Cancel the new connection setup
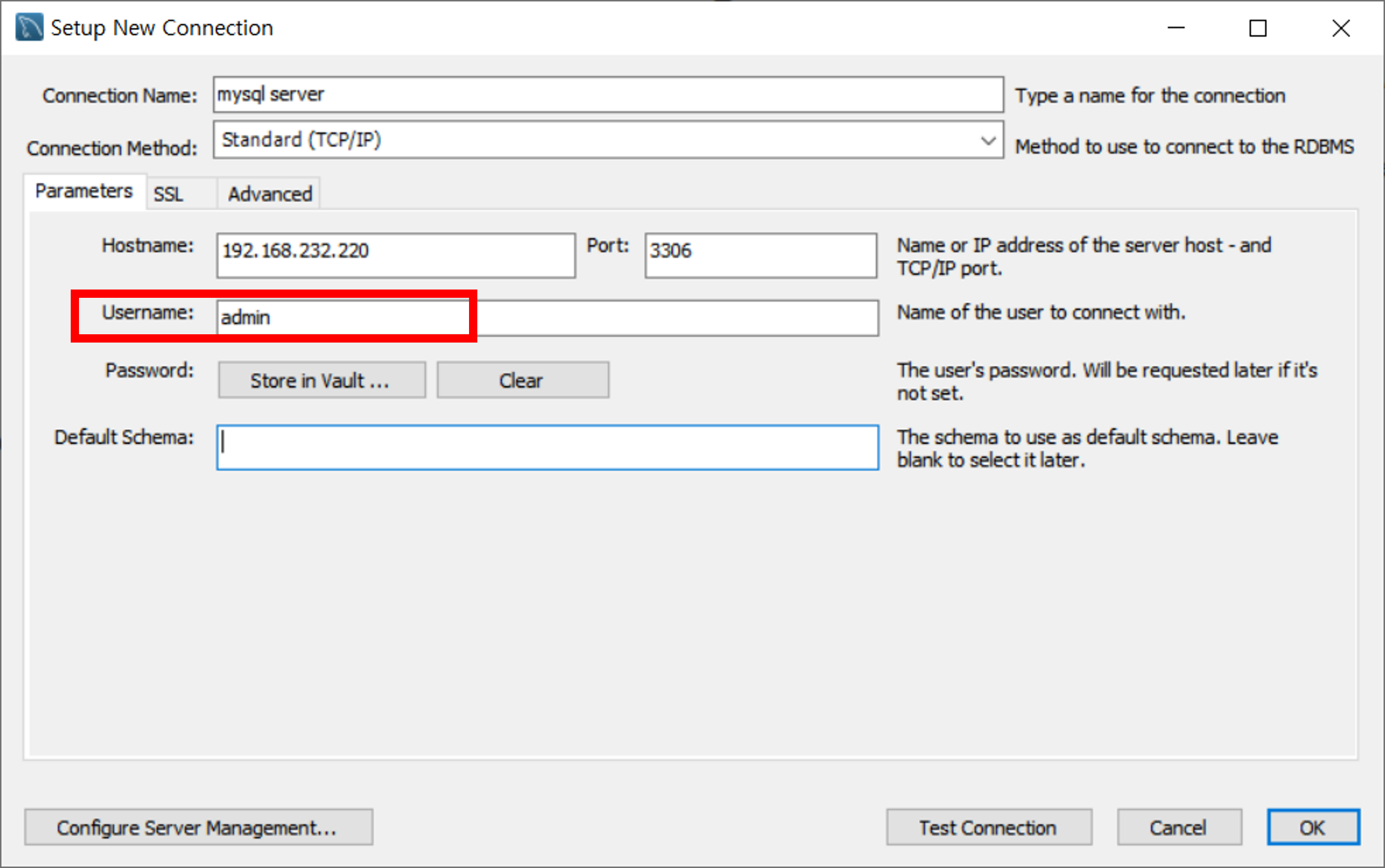This screenshot has height=868, width=1385. [1179, 827]
